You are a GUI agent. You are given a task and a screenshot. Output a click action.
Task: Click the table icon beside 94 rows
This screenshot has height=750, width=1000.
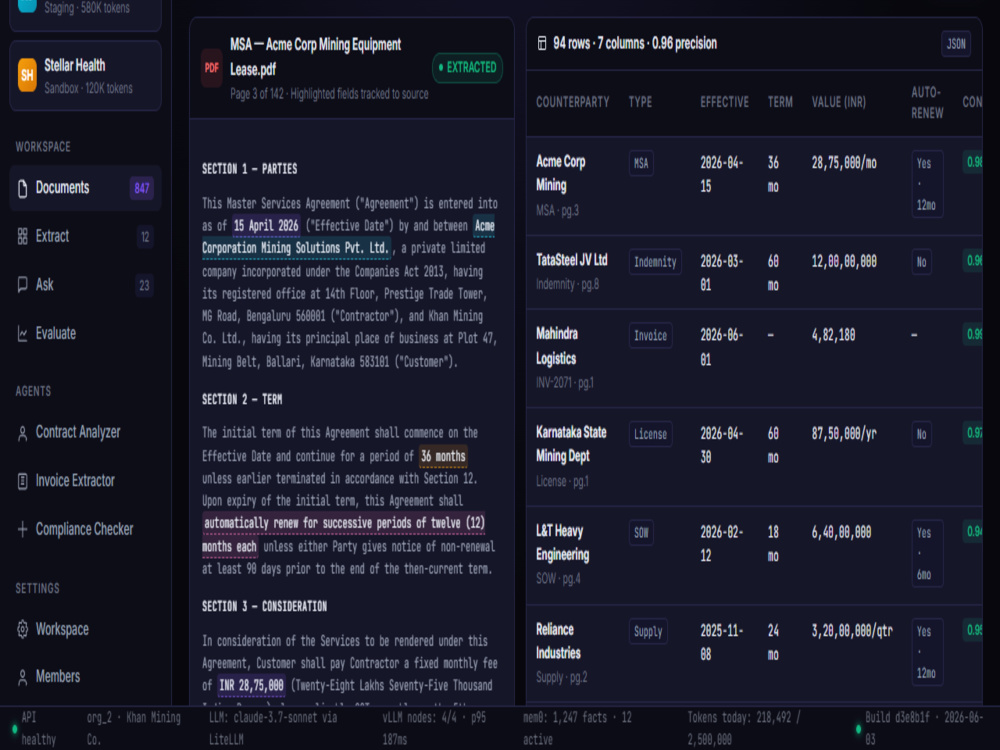pyautogui.click(x=542, y=43)
